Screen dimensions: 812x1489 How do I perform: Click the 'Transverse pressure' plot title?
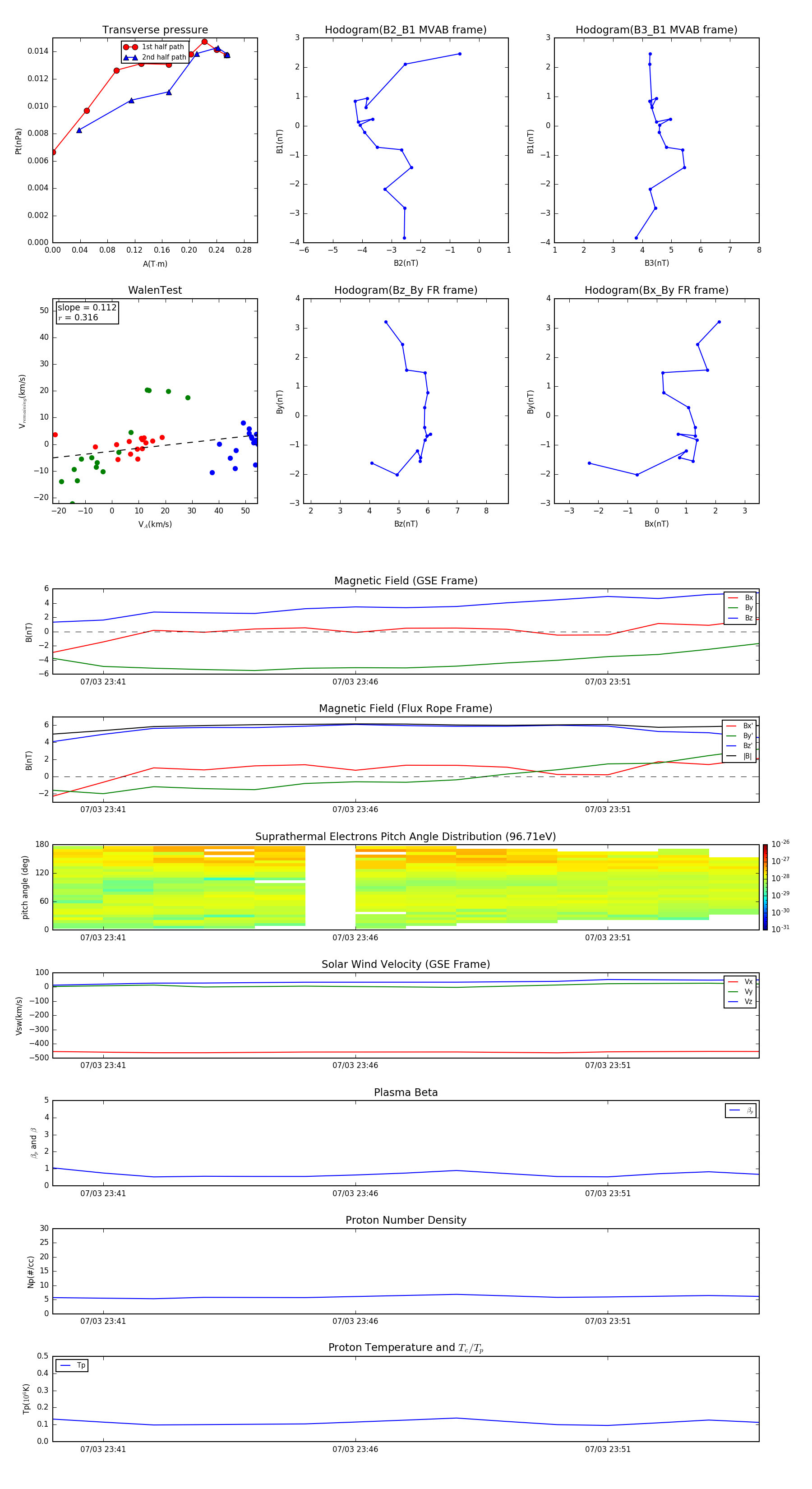[155, 30]
